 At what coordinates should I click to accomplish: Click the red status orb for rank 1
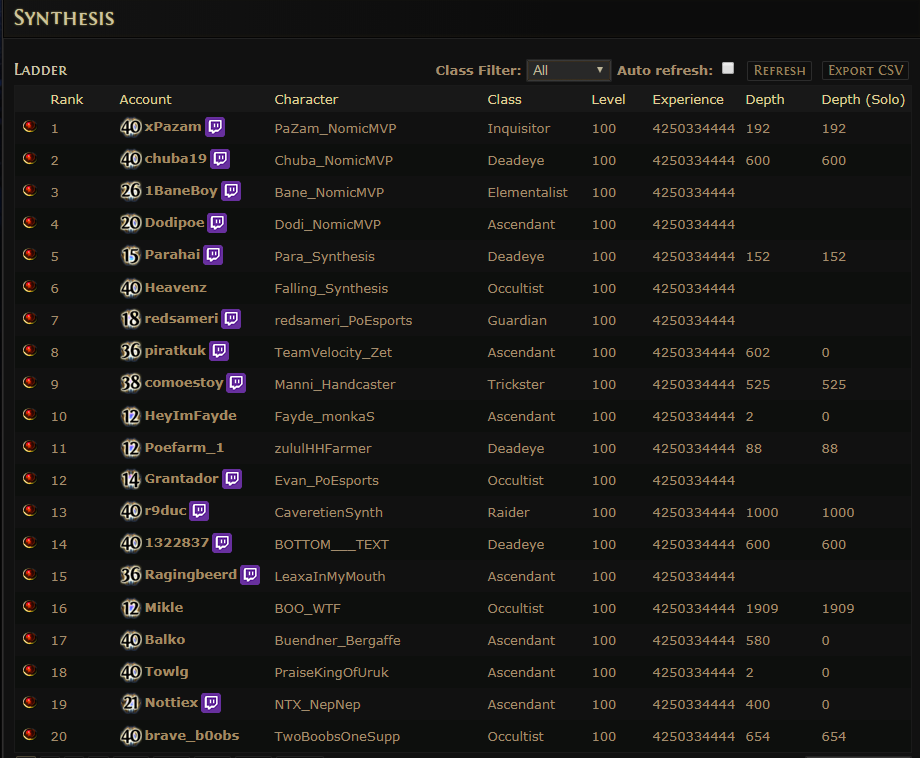[29, 126]
